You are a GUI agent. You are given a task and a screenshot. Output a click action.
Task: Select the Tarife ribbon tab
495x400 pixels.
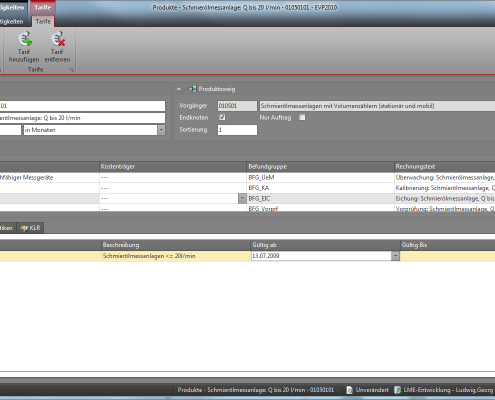pos(43,21)
